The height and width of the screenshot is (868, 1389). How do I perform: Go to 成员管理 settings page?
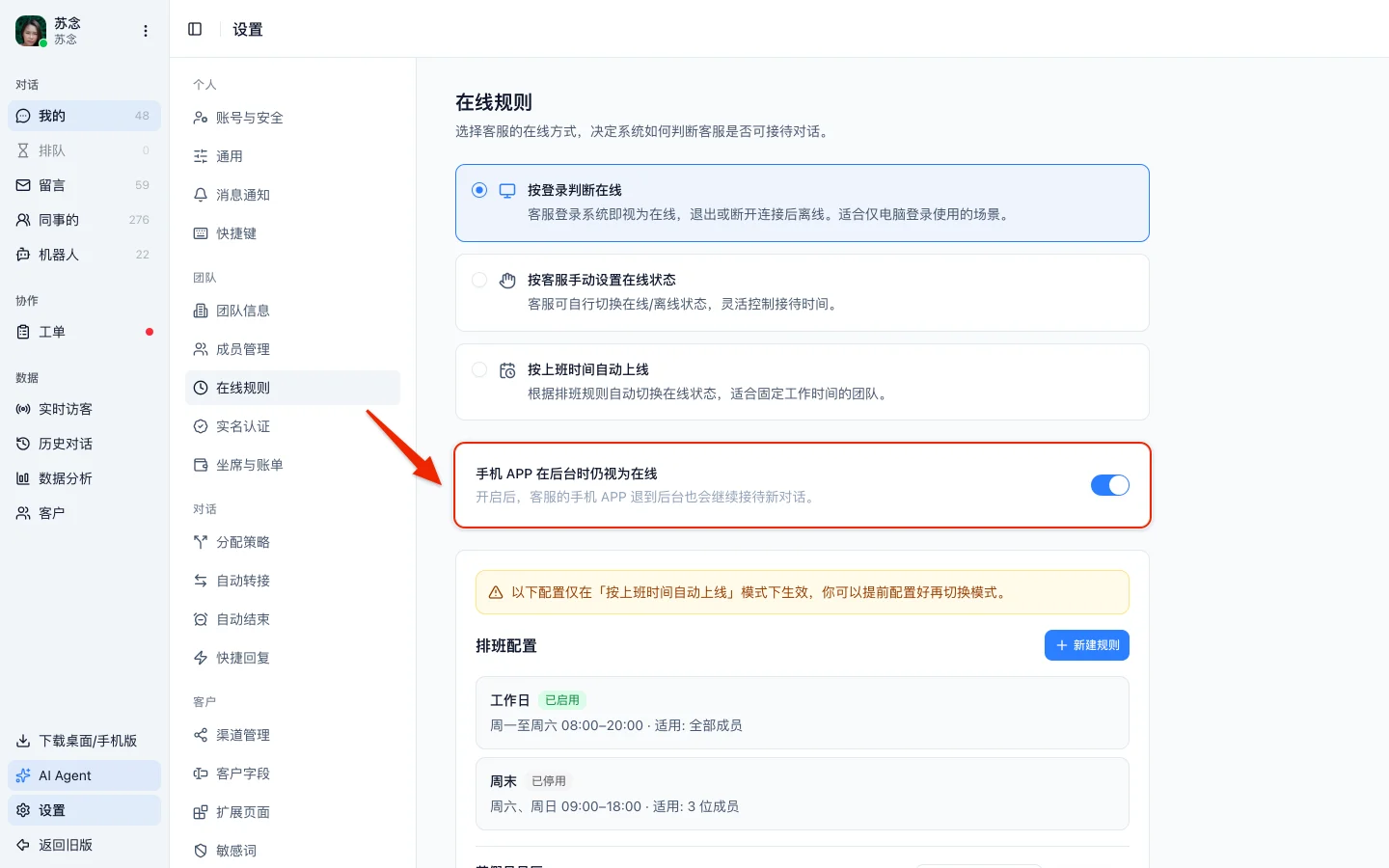(292, 349)
